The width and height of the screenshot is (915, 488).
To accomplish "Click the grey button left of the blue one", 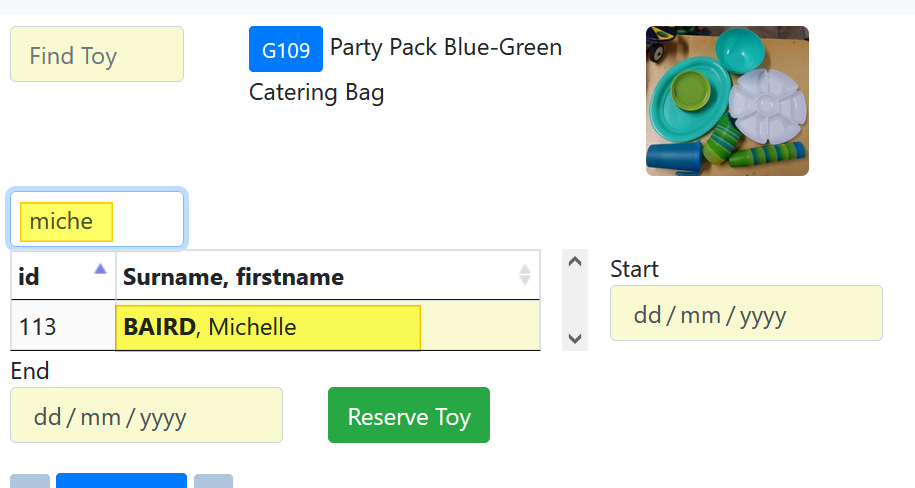I will (x=29, y=481).
